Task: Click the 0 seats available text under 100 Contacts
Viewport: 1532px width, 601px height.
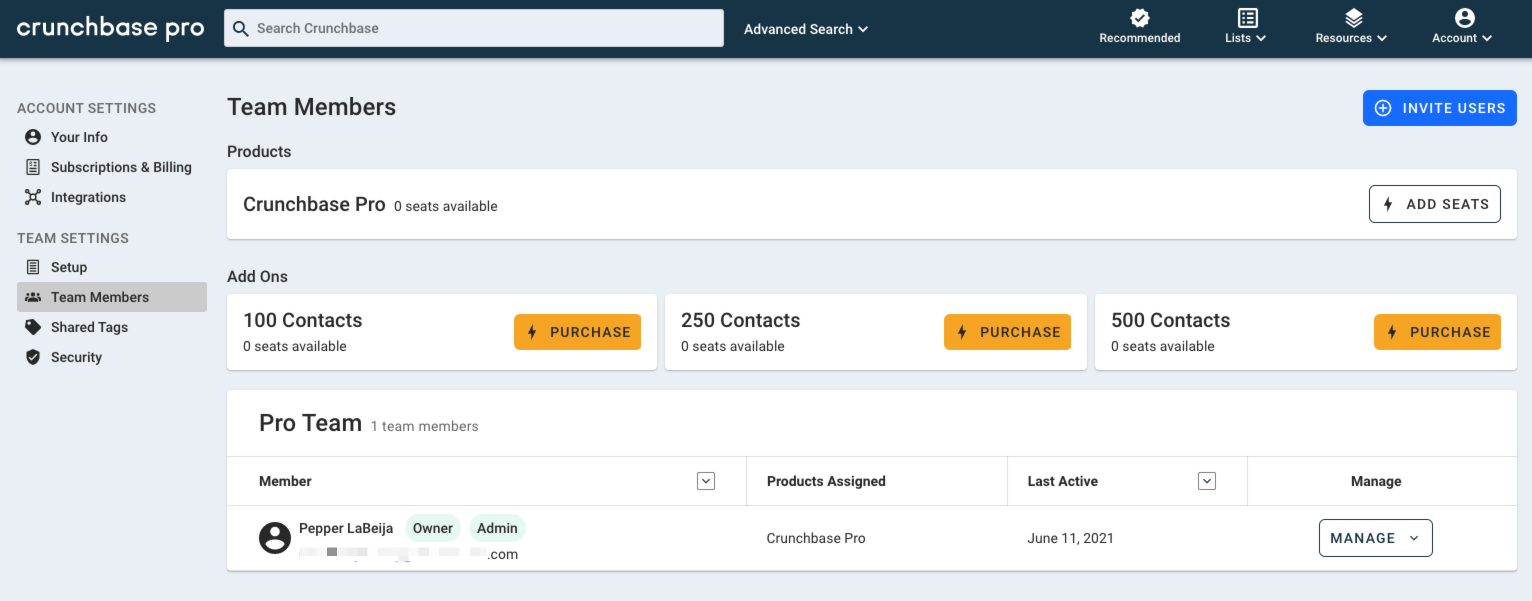Action: 295,346
